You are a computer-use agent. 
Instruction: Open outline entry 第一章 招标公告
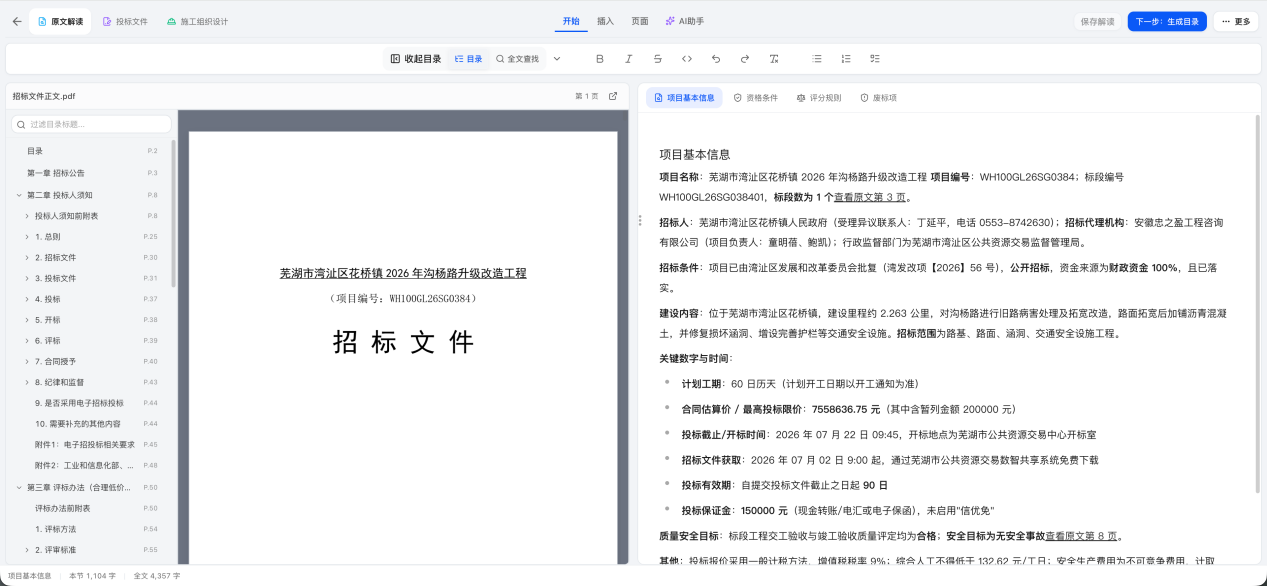(91, 173)
